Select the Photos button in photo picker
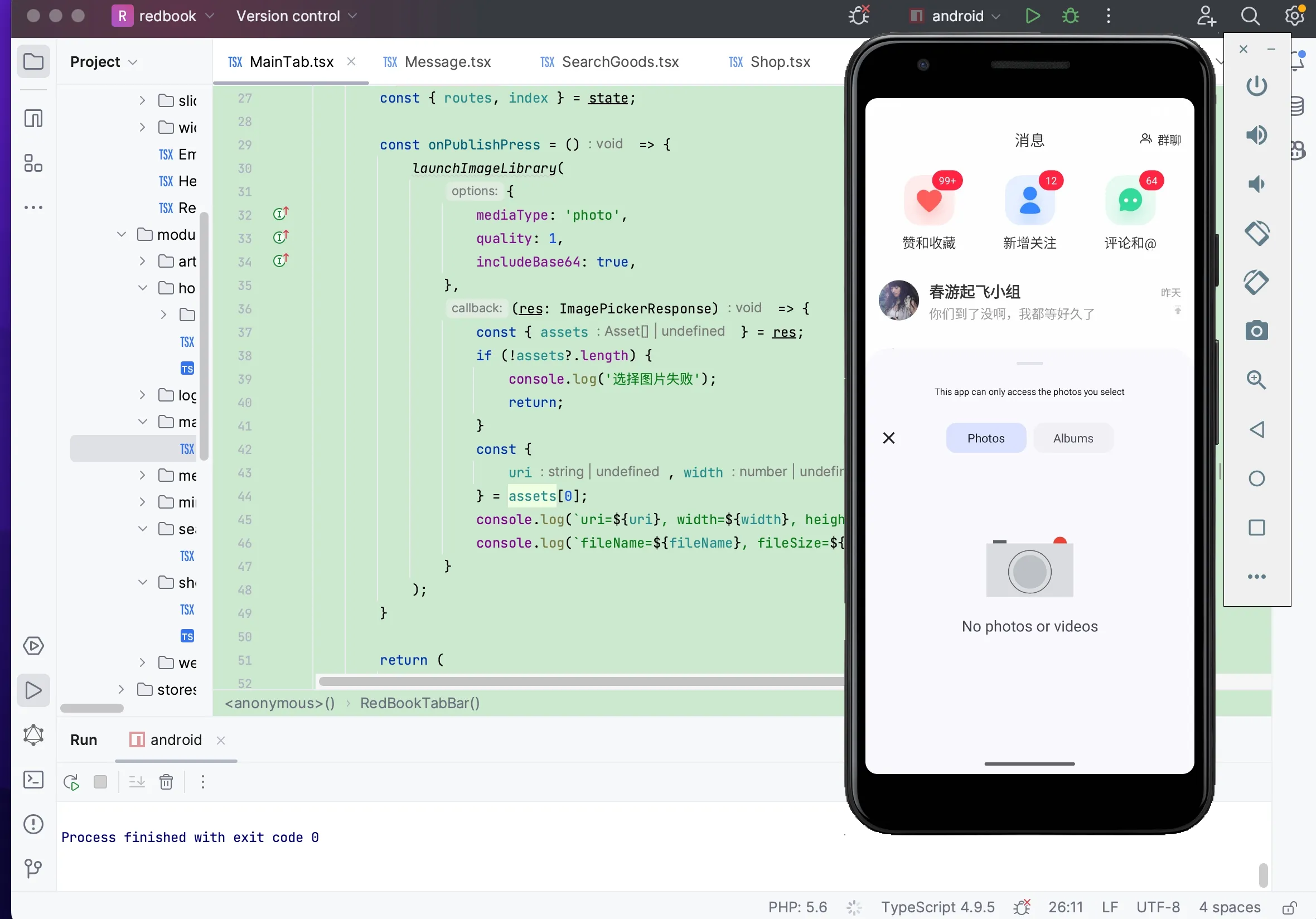This screenshot has width=1316, height=919. [986, 438]
